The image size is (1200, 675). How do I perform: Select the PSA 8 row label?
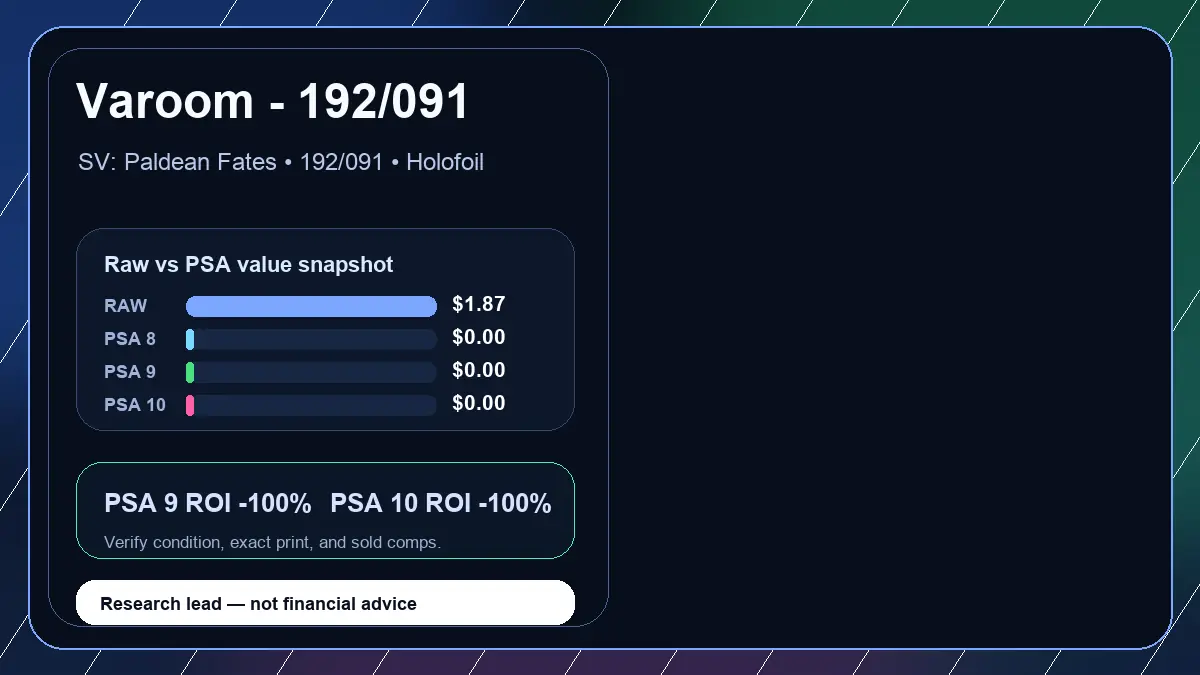(x=130, y=339)
